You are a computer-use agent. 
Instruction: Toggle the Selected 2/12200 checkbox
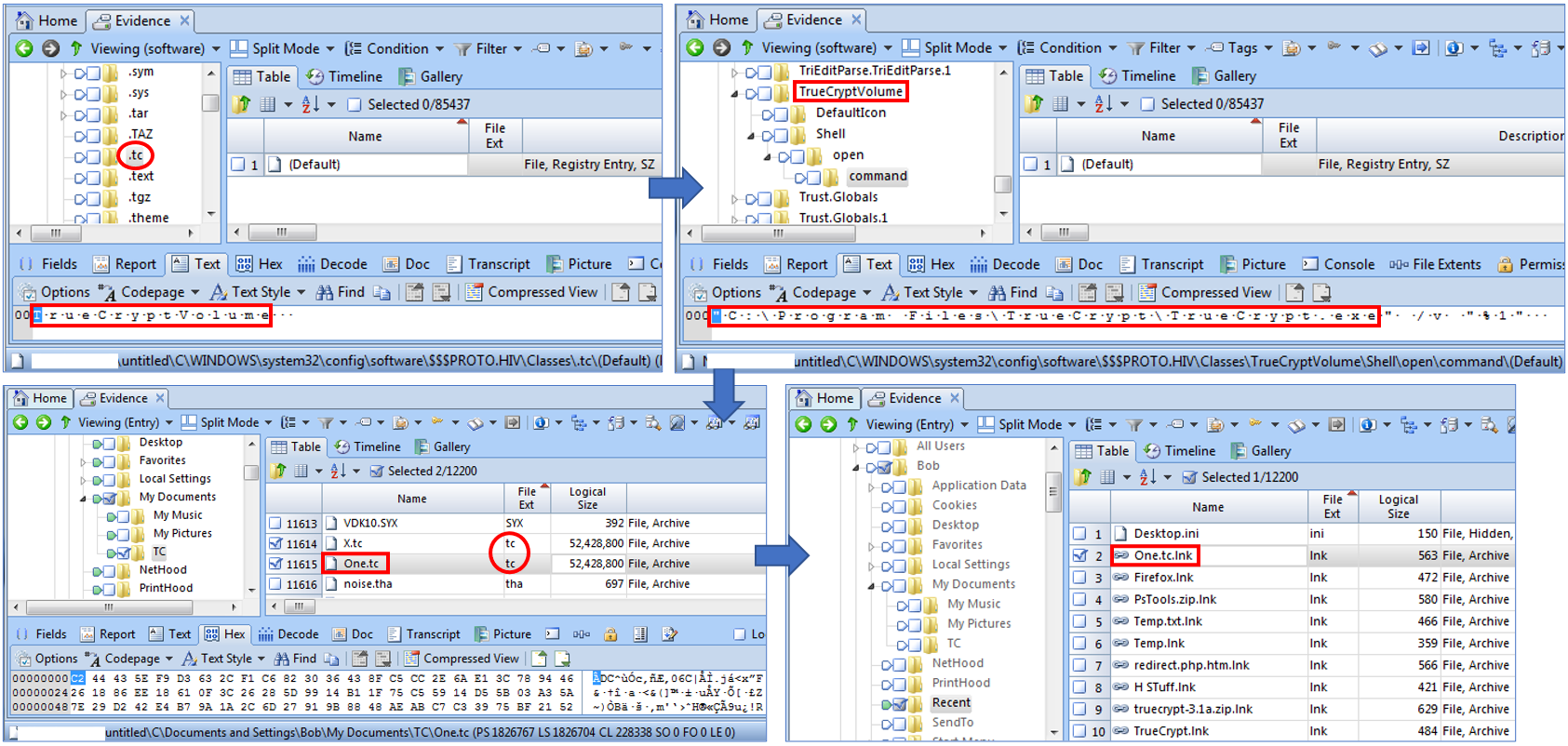point(377,471)
